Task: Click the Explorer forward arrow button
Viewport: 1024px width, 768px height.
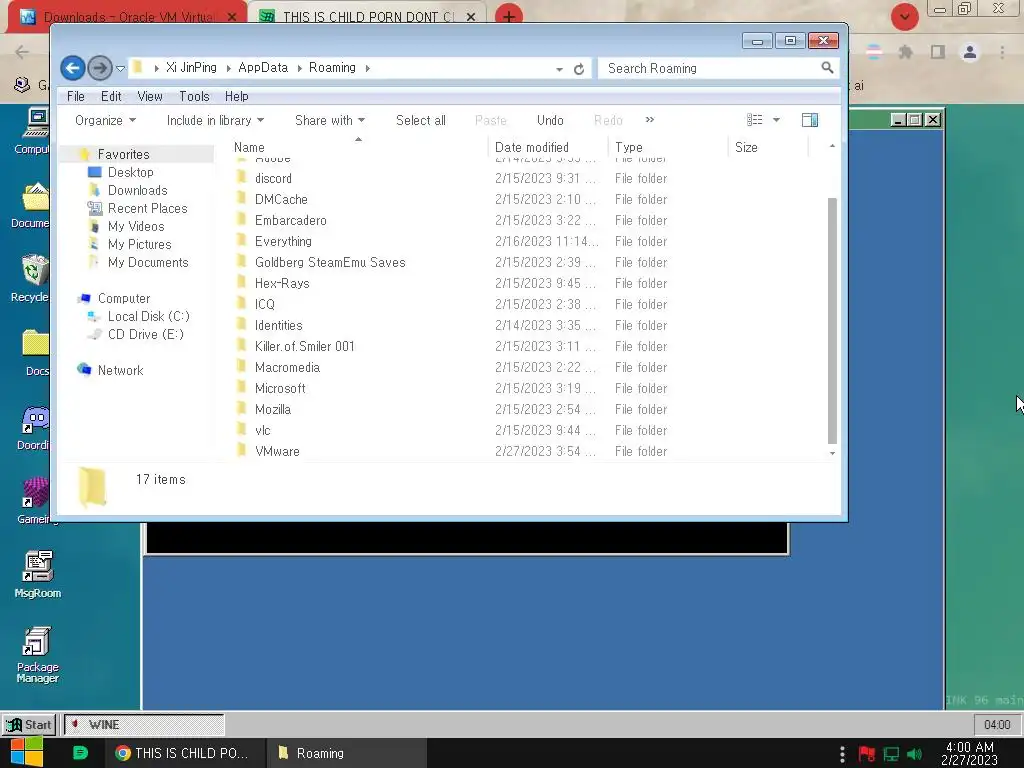Action: (99, 68)
